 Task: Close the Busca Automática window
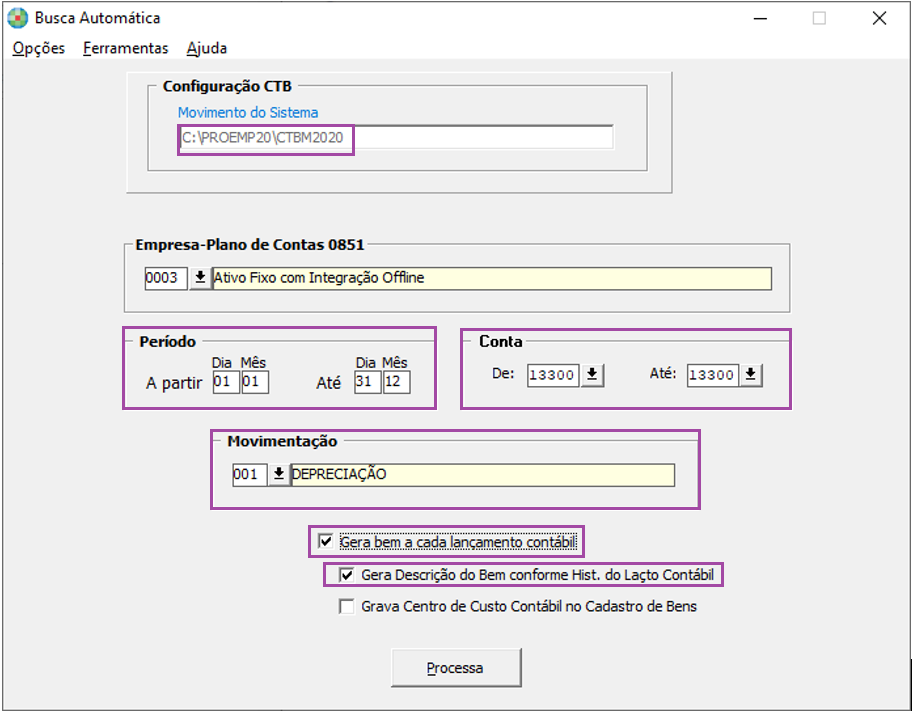(x=879, y=19)
